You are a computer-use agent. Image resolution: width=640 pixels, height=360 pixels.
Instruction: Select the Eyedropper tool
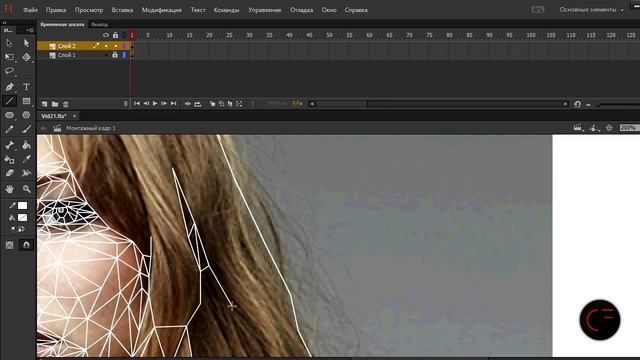point(26,159)
